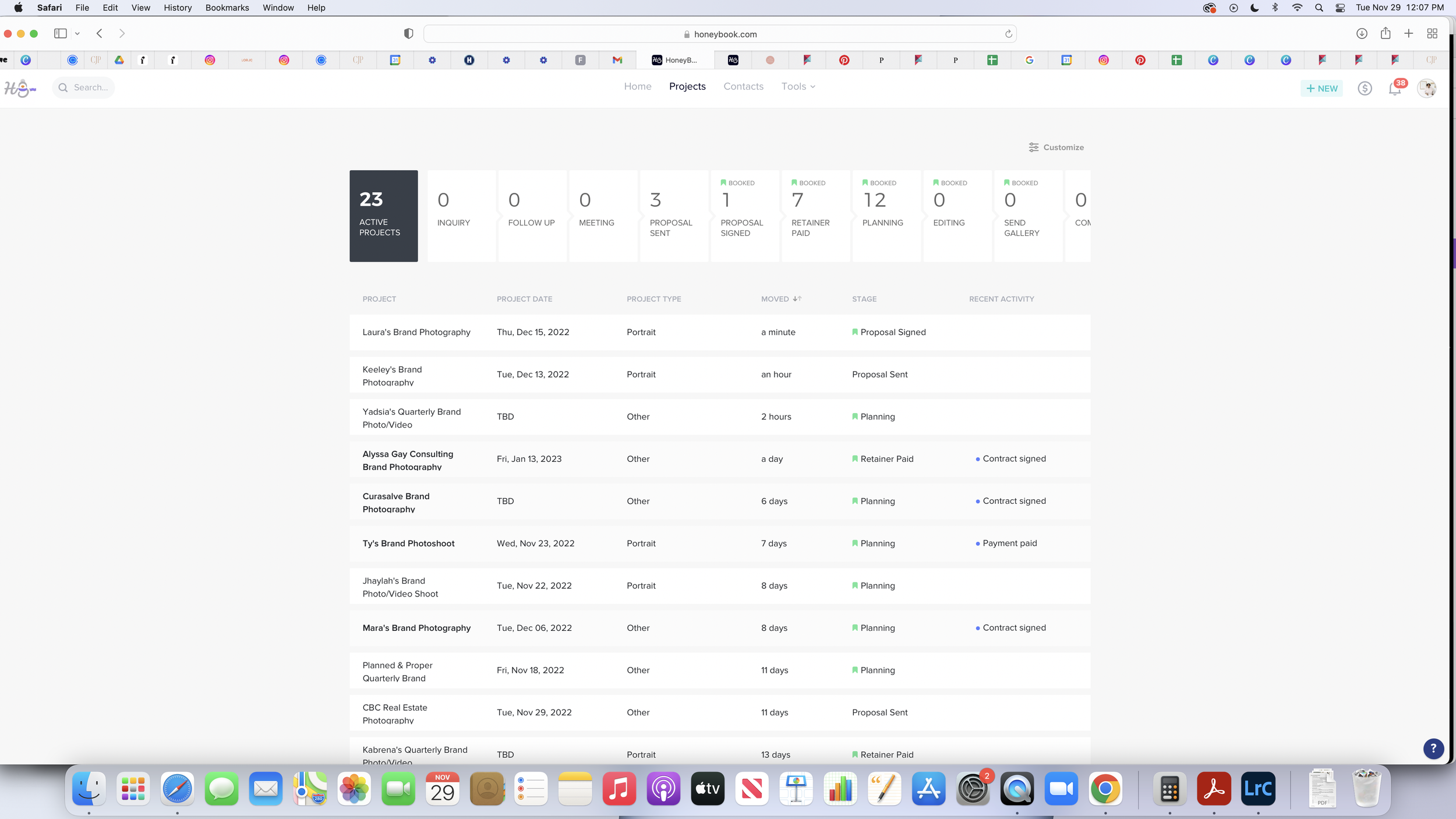Toggle Do Not Disturb moon icon in menu bar
The image size is (1456, 819).
(1254, 8)
